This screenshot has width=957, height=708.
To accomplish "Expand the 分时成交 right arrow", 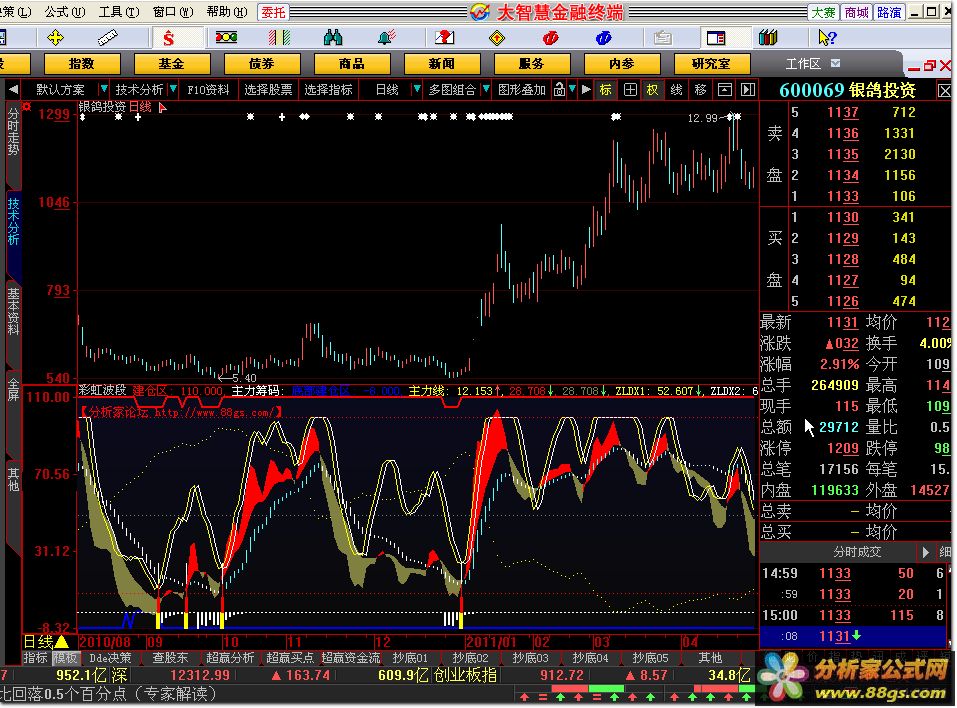I will point(925,552).
